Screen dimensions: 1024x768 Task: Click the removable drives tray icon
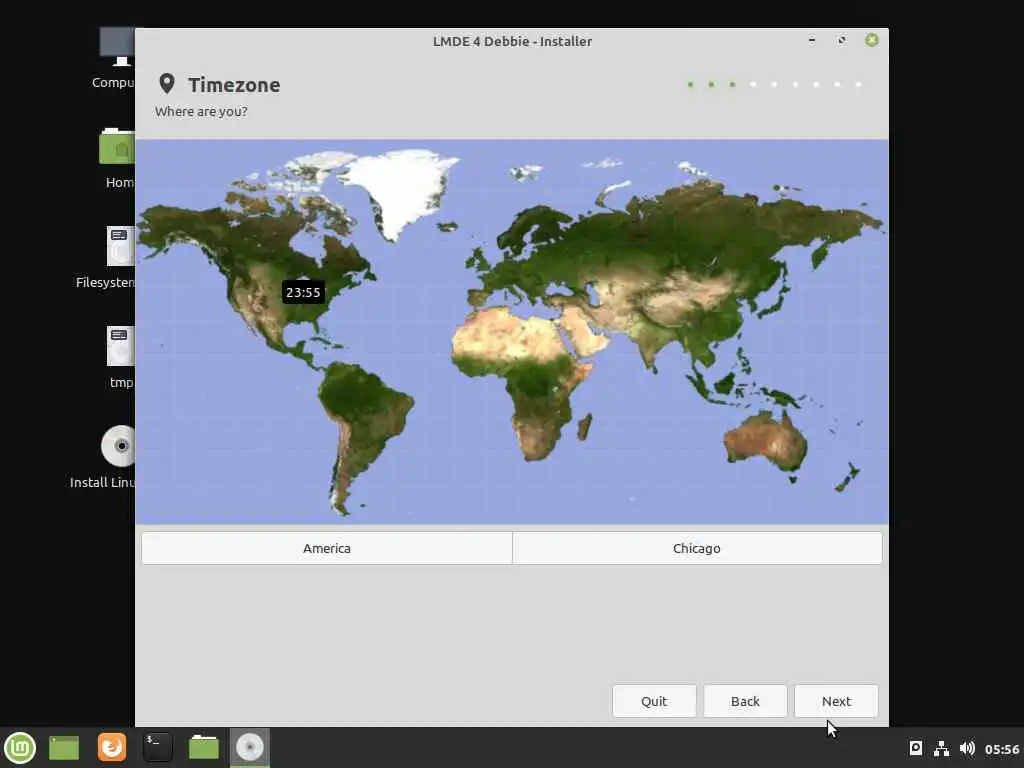[916, 748]
